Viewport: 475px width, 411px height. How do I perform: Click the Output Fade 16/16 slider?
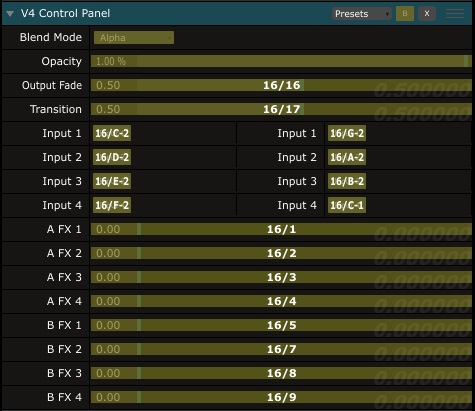[281, 85]
